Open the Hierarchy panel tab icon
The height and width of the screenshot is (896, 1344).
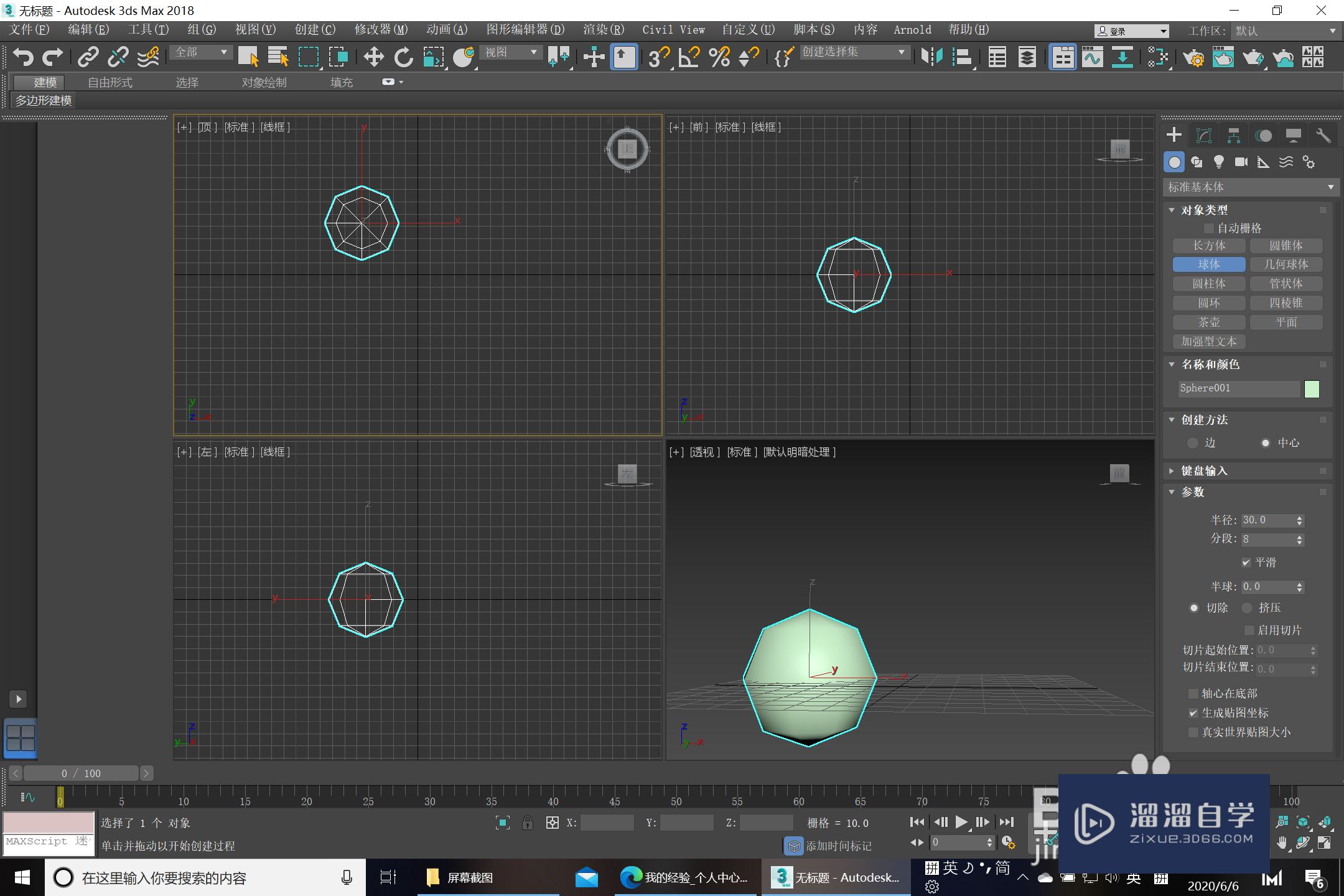tap(1234, 136)
